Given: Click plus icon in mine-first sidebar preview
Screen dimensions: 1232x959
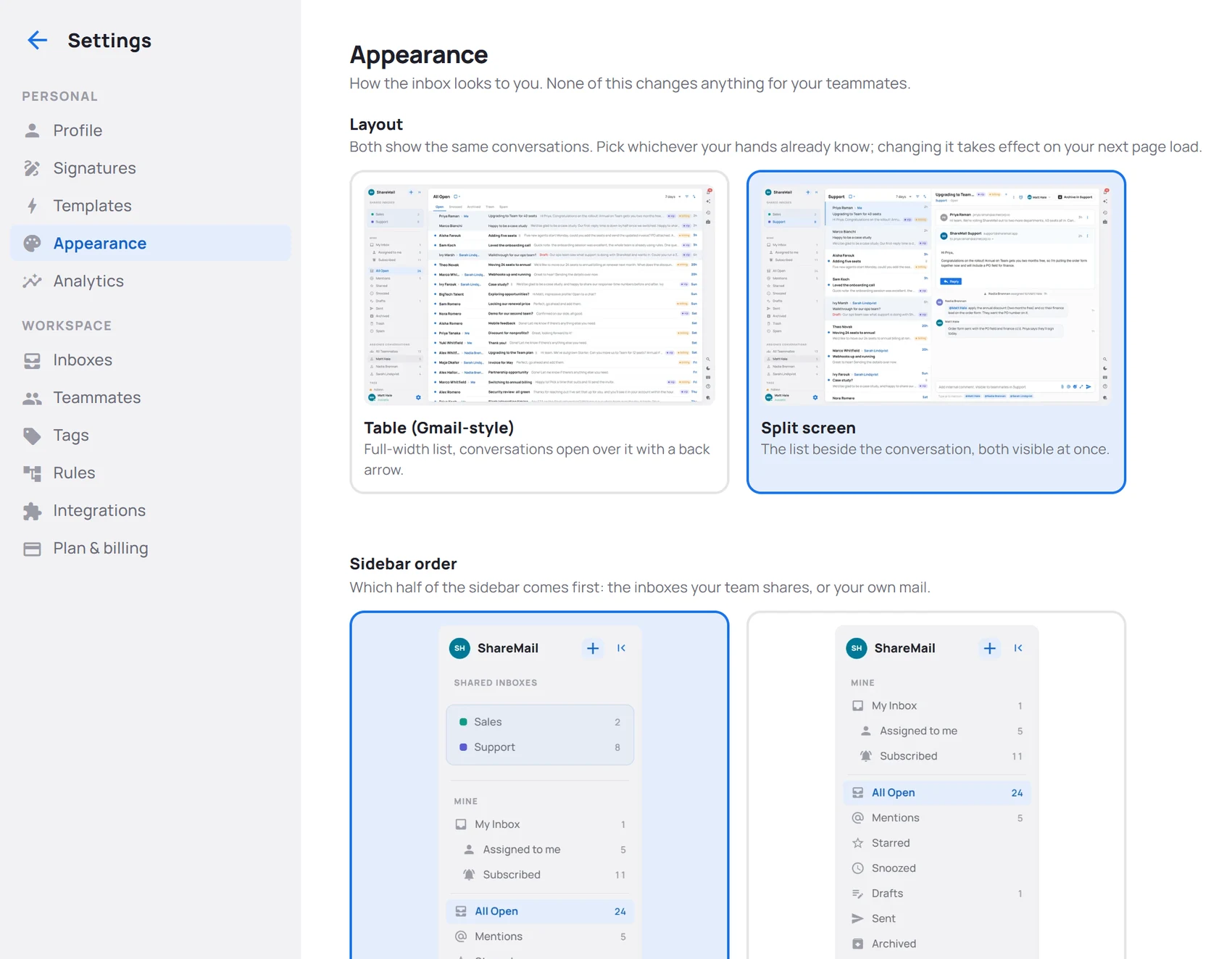Looking at the screenshot, I should [x=990, y=648].
